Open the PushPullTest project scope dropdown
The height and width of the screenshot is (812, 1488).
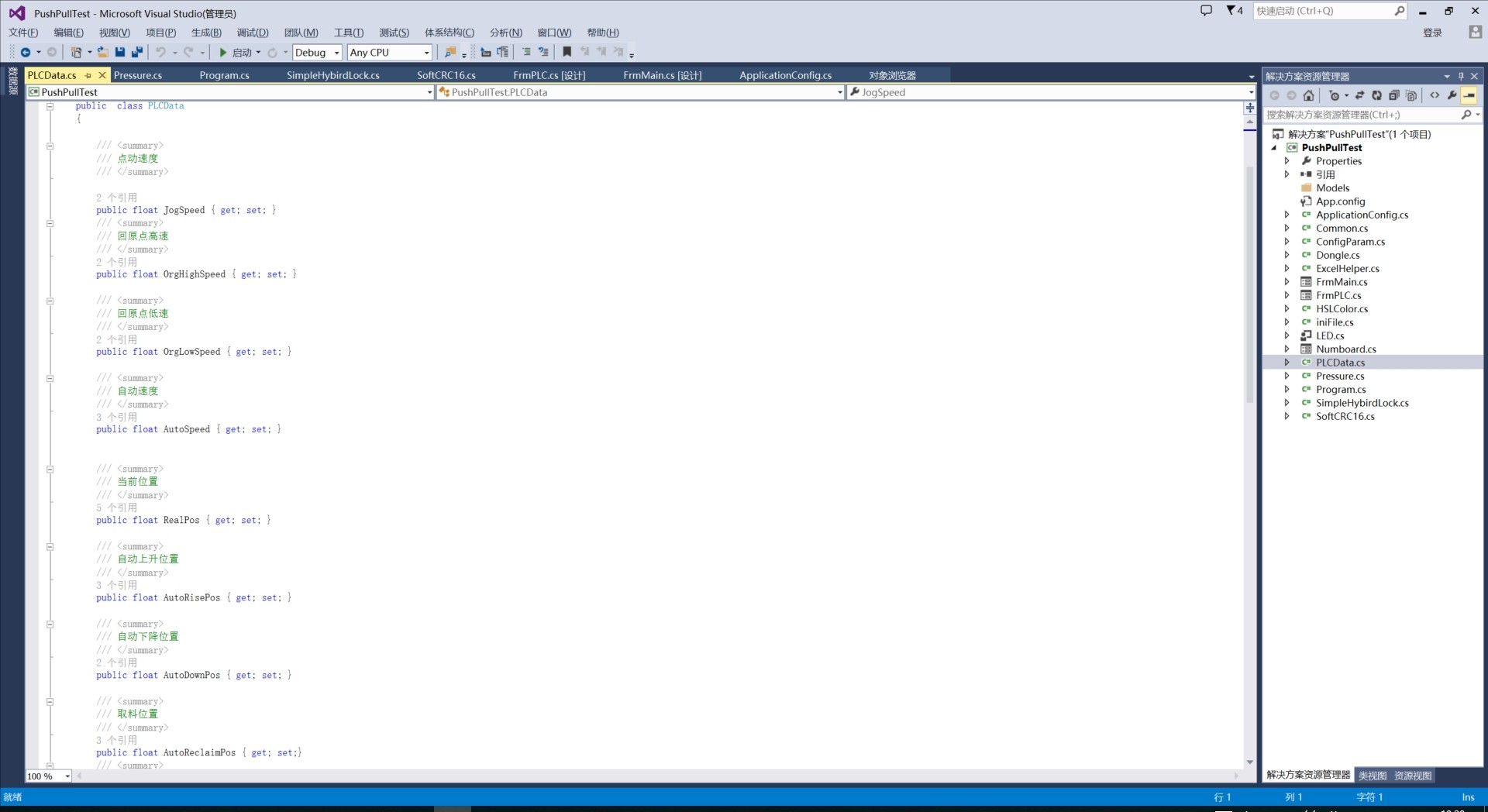point(230,92)
